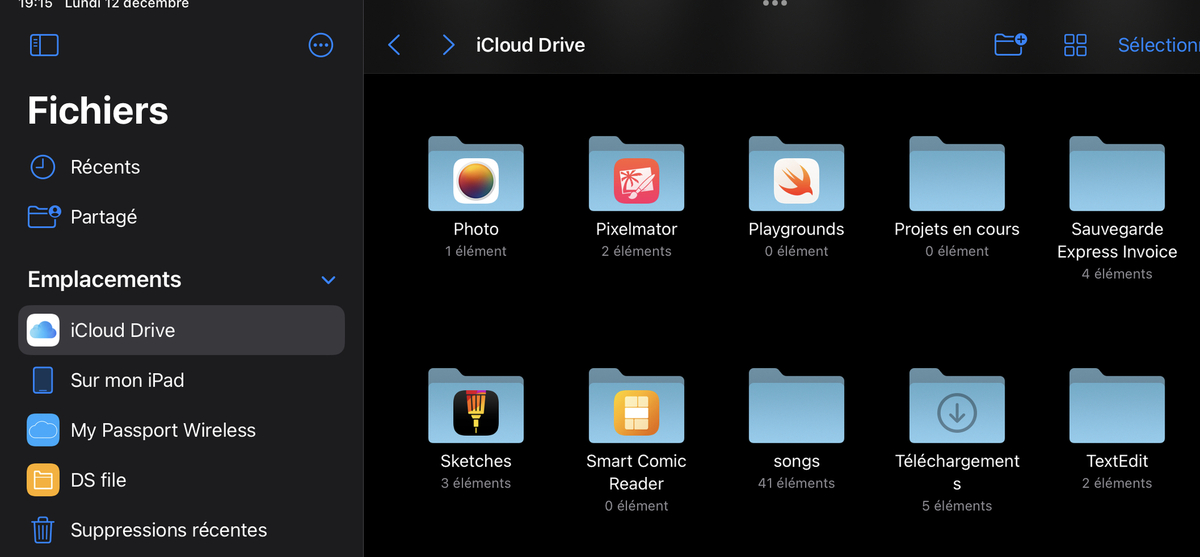Tap the Sélectionner button
Image resolution: width=1200 pixels, height=557 pixels.
click(1159, 45)
